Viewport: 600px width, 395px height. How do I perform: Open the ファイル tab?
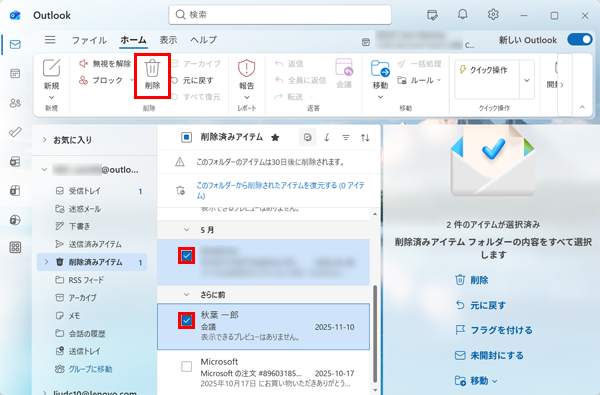pos(89,40)
